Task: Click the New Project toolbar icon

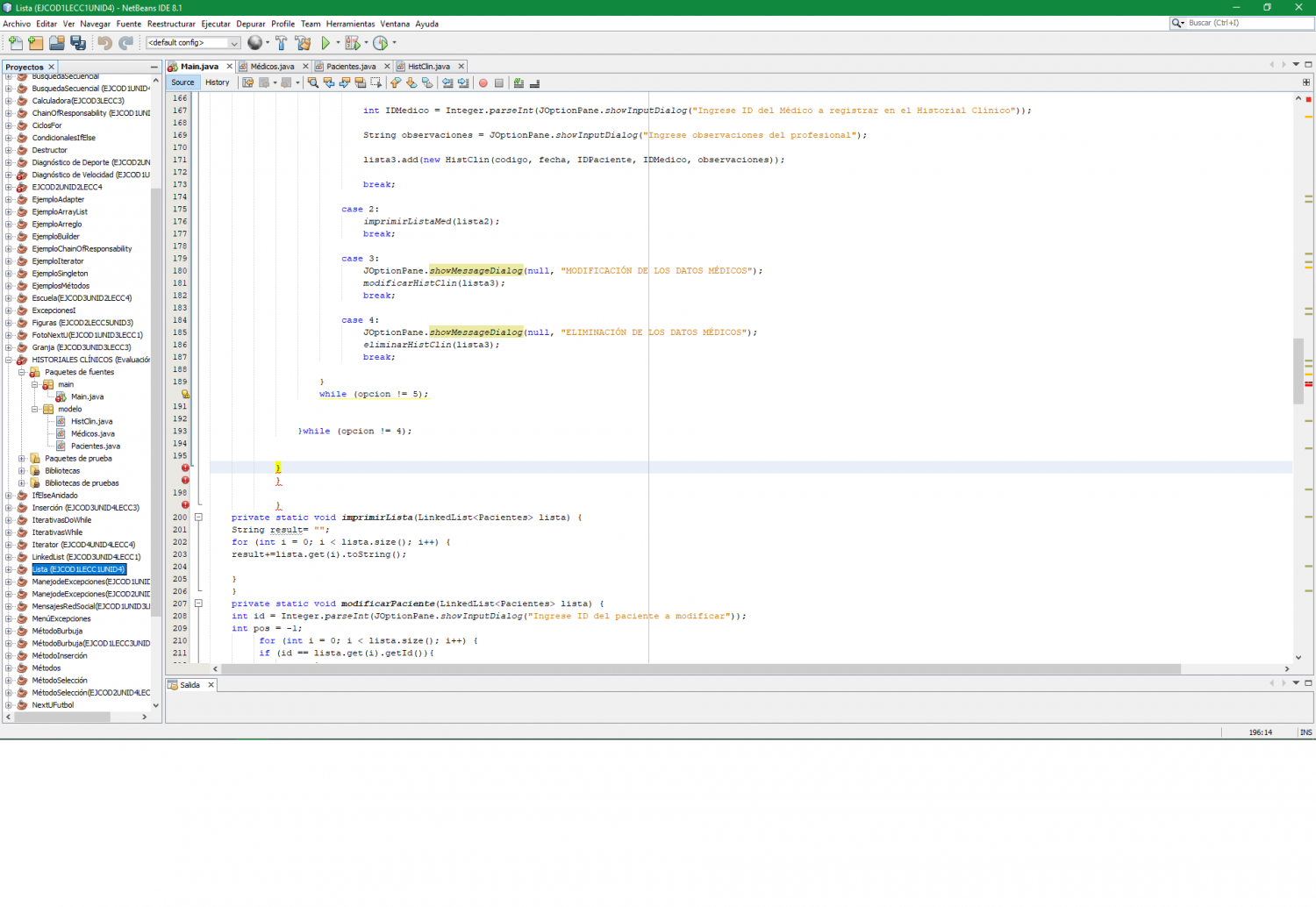Action: [35, 42]
